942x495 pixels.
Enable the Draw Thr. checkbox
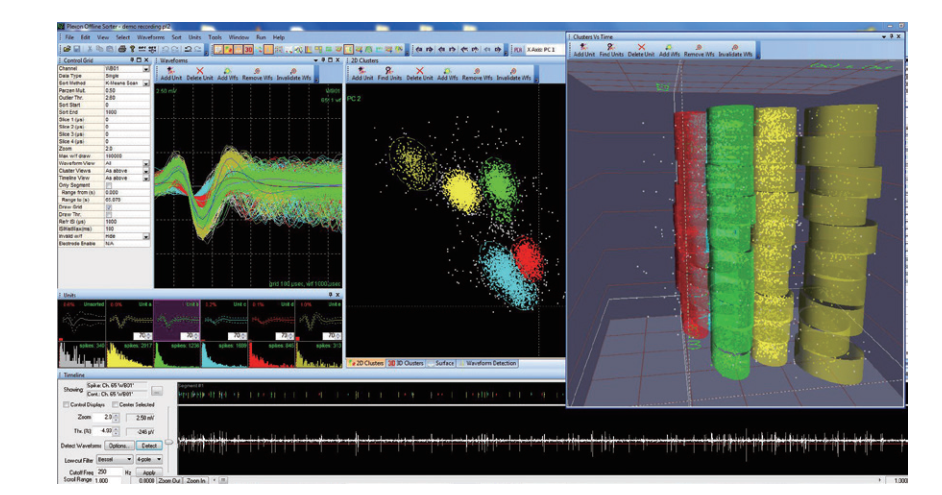pos(109,214)
